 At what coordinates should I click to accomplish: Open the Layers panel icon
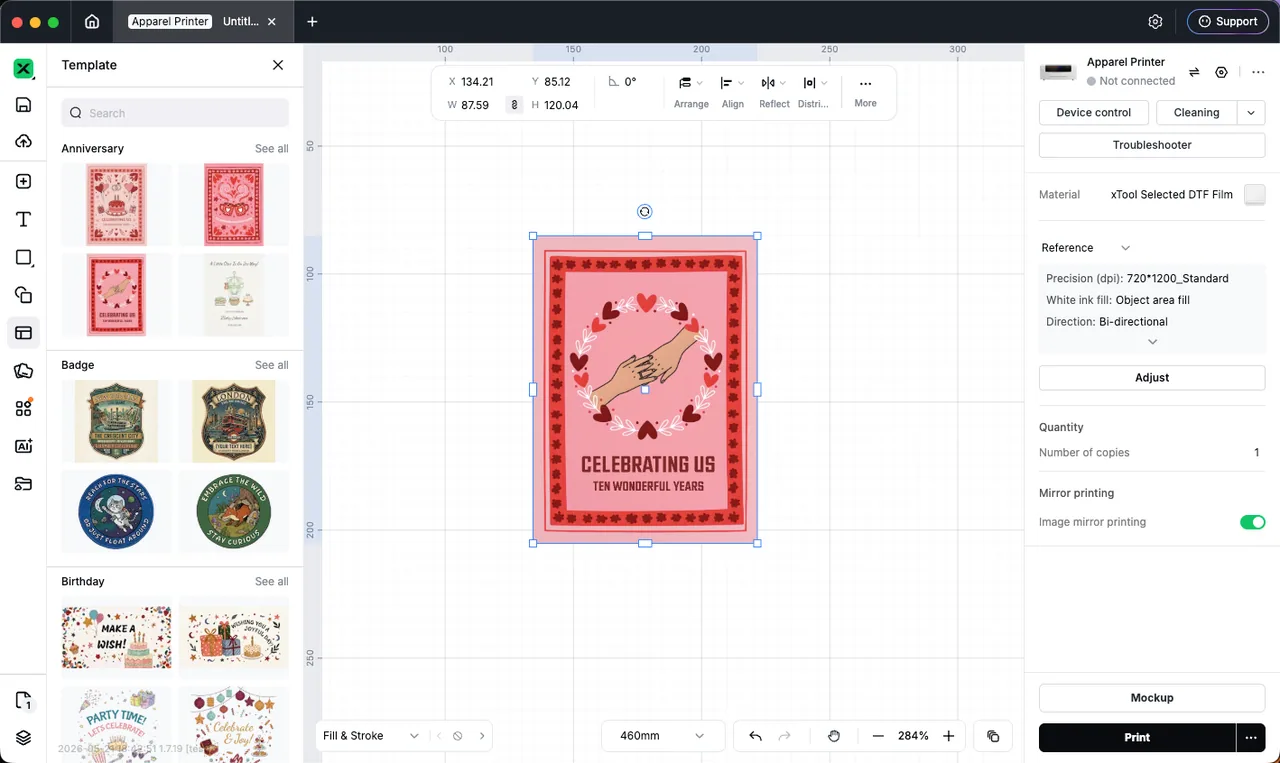point(23,738)
